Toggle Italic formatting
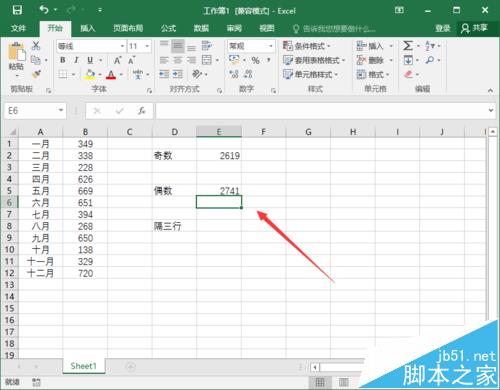Image resolution: width=500 pixels, height=390 pixels. pyautogui.click(x=76, y=60)
